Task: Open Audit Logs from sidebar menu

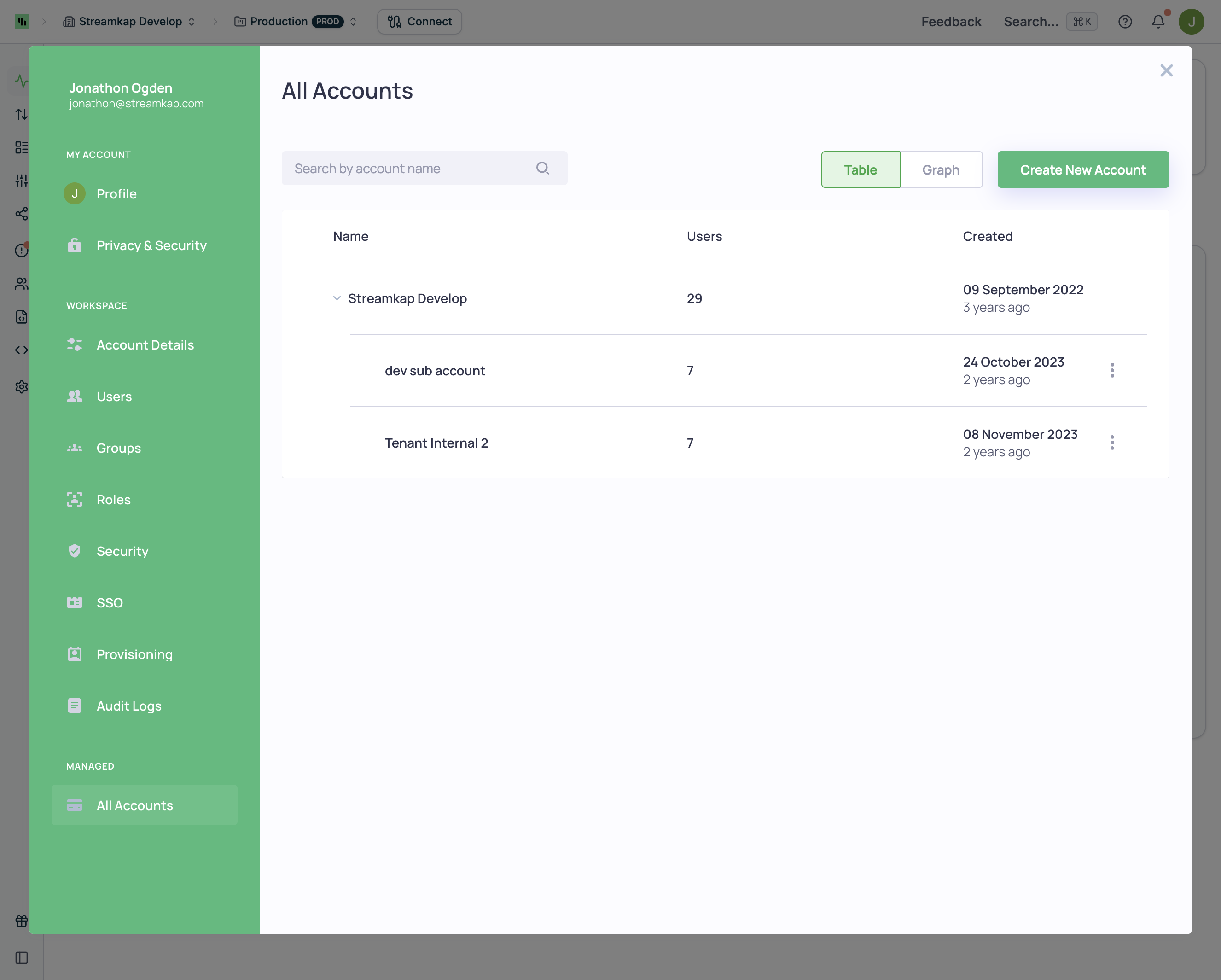Action: [128, 706]
